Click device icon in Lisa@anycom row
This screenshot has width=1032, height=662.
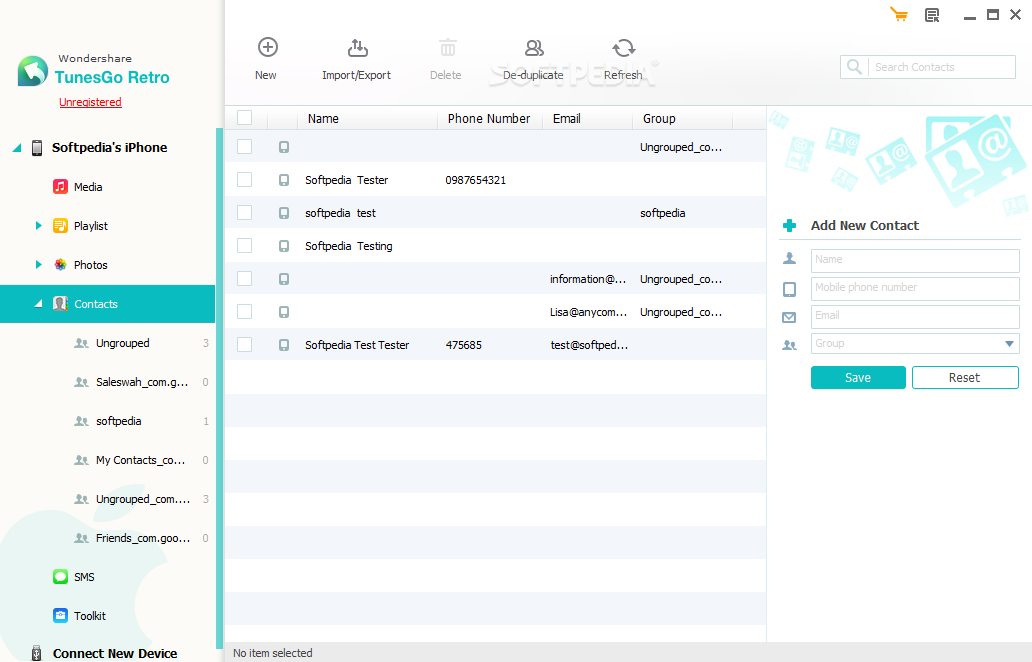(x=284, y=312)
